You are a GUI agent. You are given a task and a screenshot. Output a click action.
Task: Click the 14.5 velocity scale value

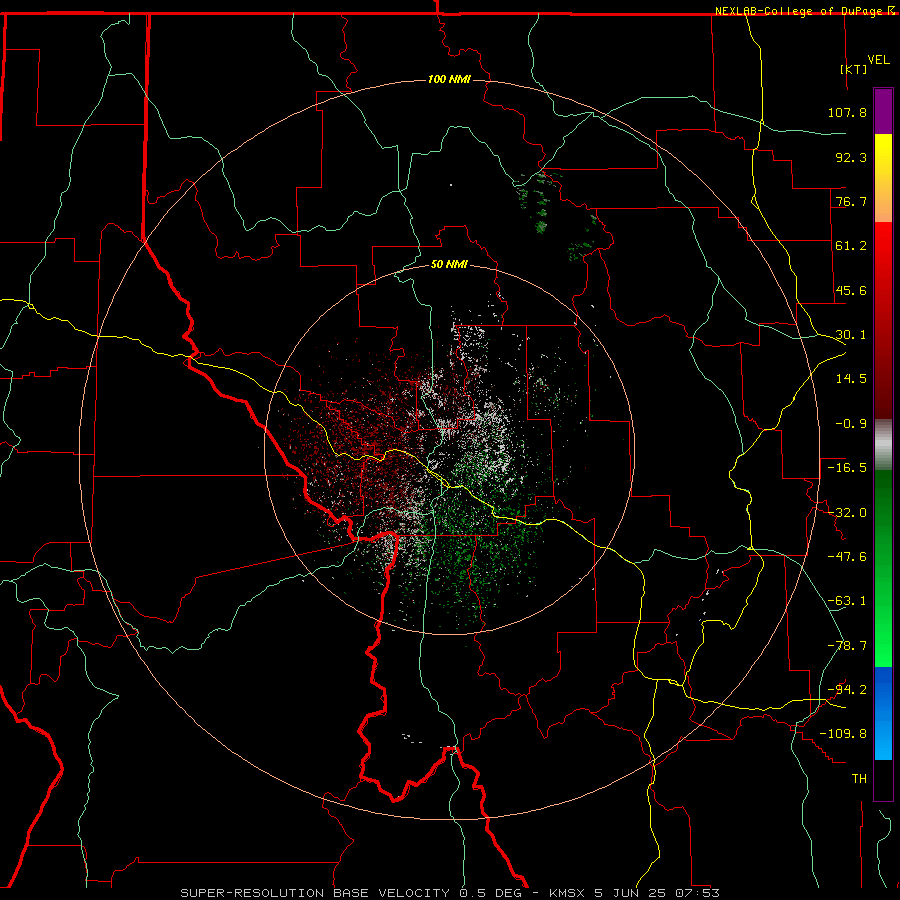coord(851,379)
